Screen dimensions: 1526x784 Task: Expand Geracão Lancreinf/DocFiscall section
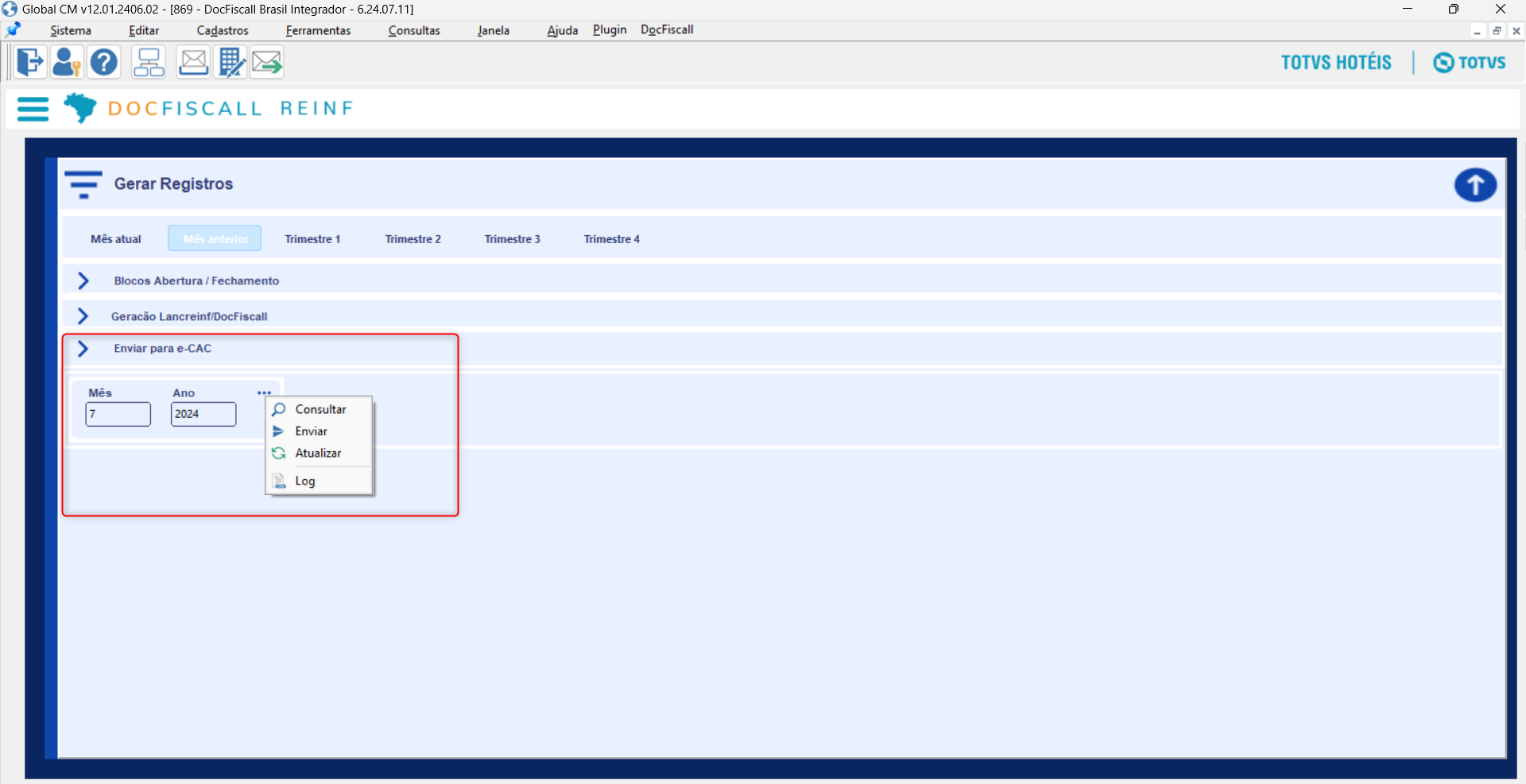coord(83,316)
